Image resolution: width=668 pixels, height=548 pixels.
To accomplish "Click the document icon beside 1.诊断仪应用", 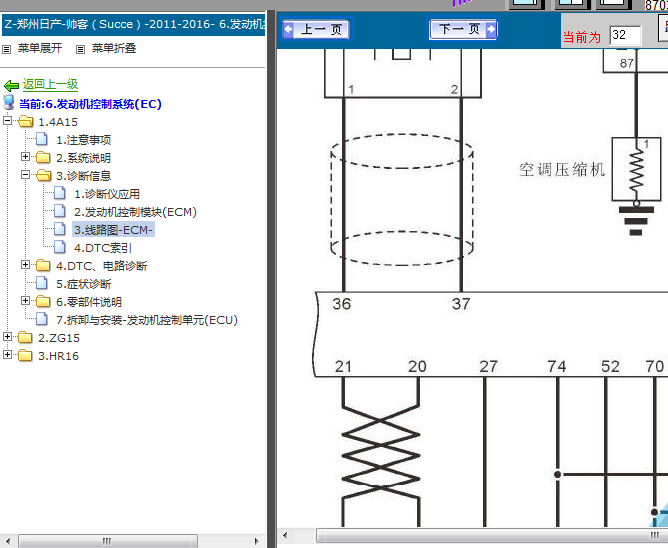I will tap(60, 193).
